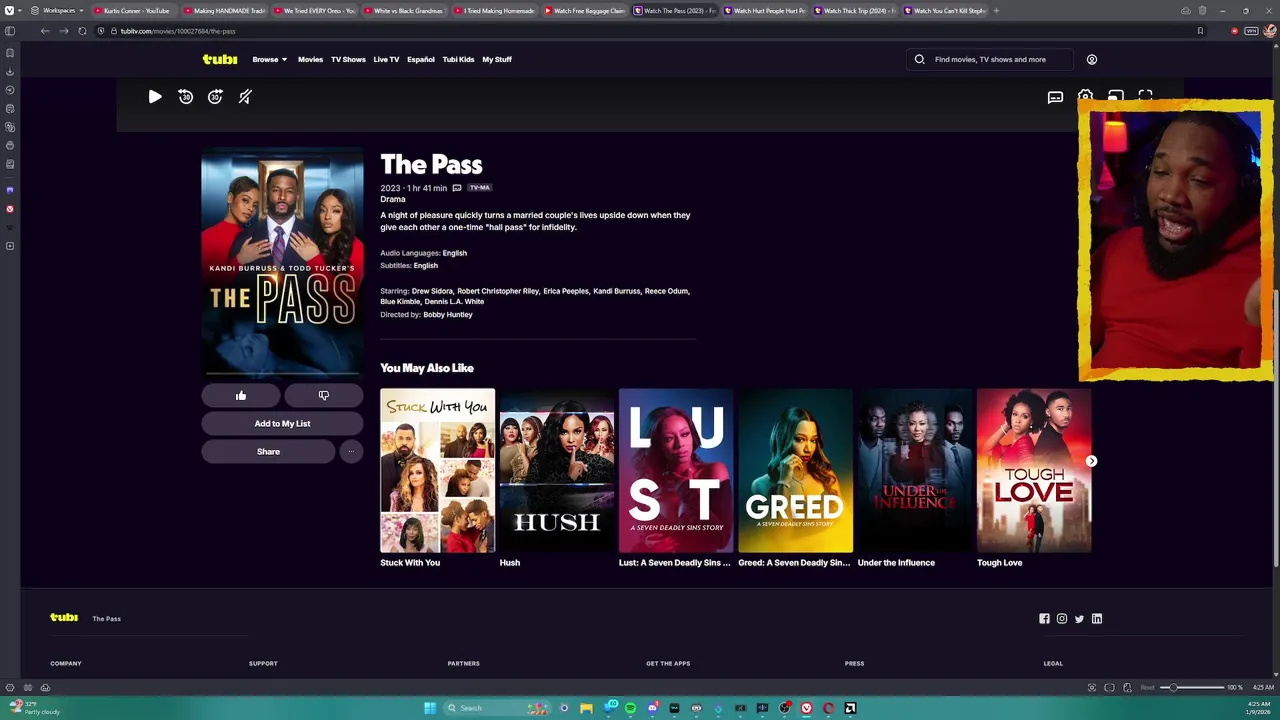Click Kandi Burruss cast link
Screen dimensions: 1280x720
point(617,291)
